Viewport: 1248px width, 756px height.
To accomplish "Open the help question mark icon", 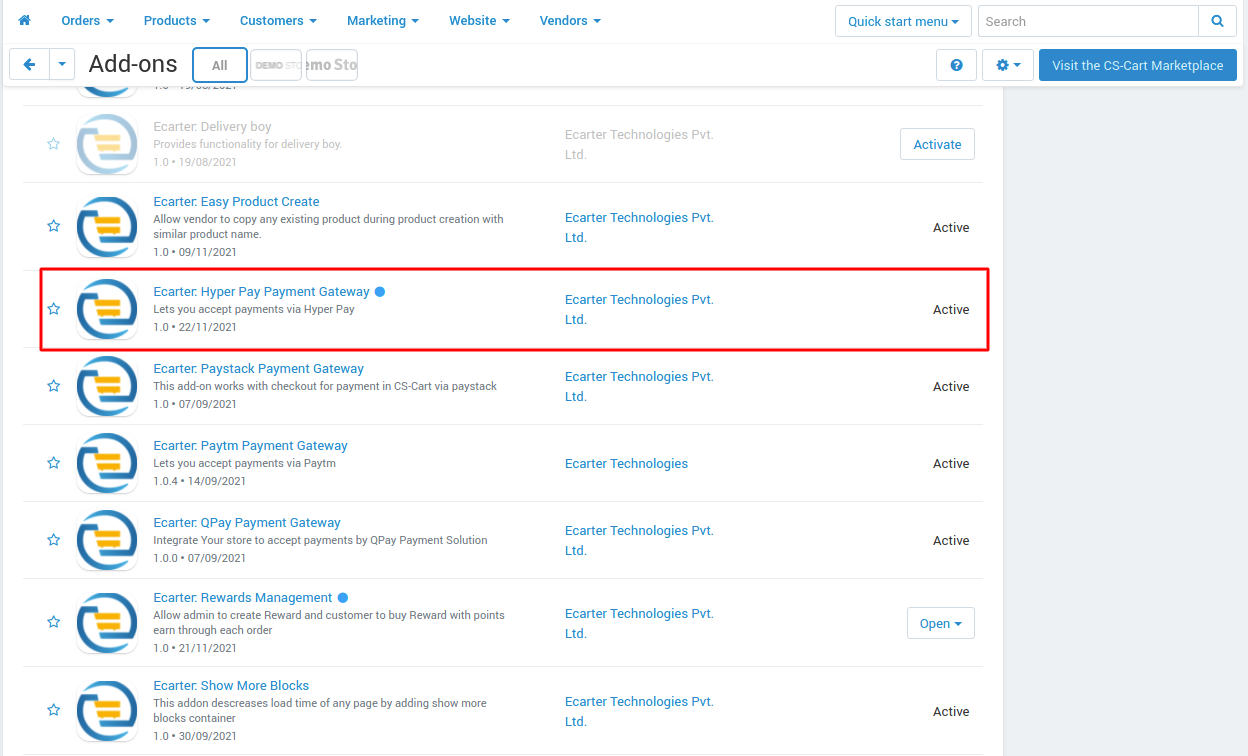I will click(956, 65).
